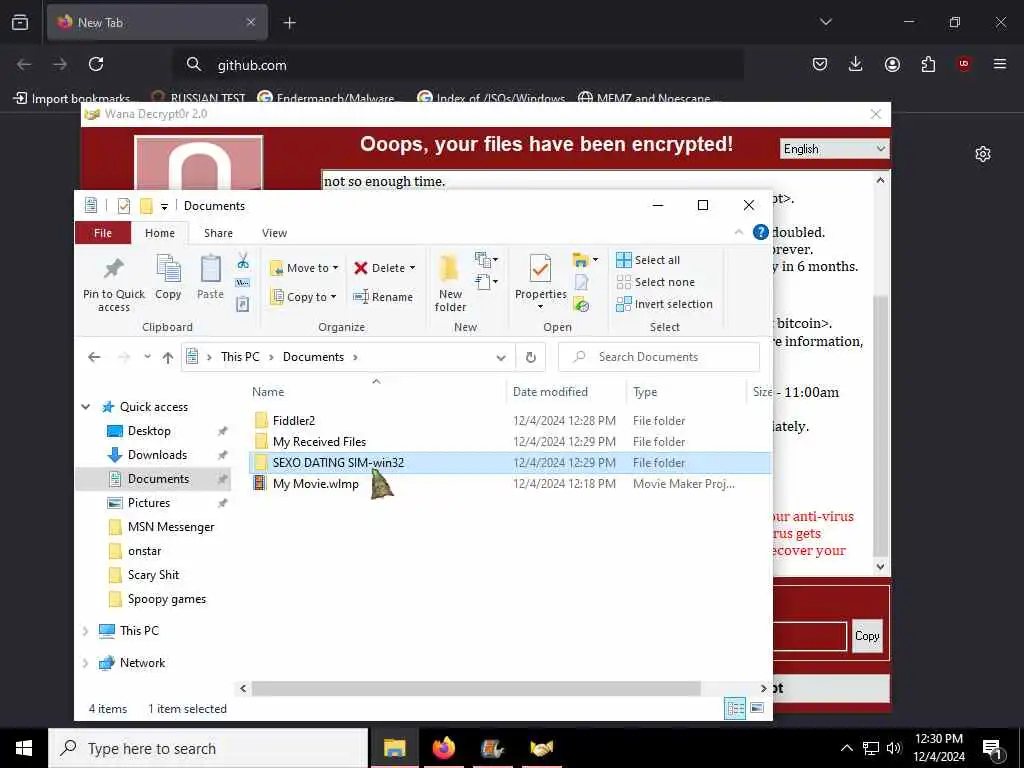Go back in File Explorer
The image size is (1024, 768).
click(94, 357)
